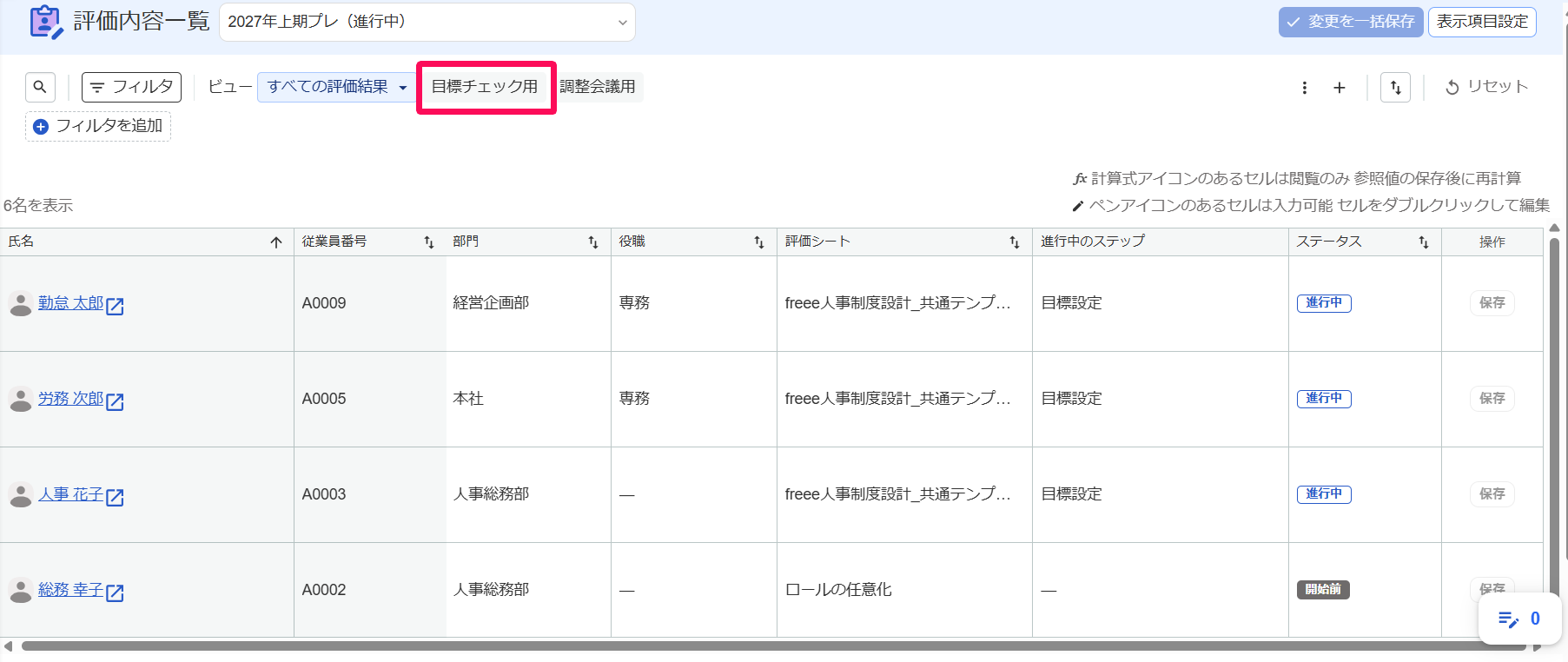This screenshot has width=1568, height=662.
Task: Sort by 従業員番号 column
Action: coord(428,242)
